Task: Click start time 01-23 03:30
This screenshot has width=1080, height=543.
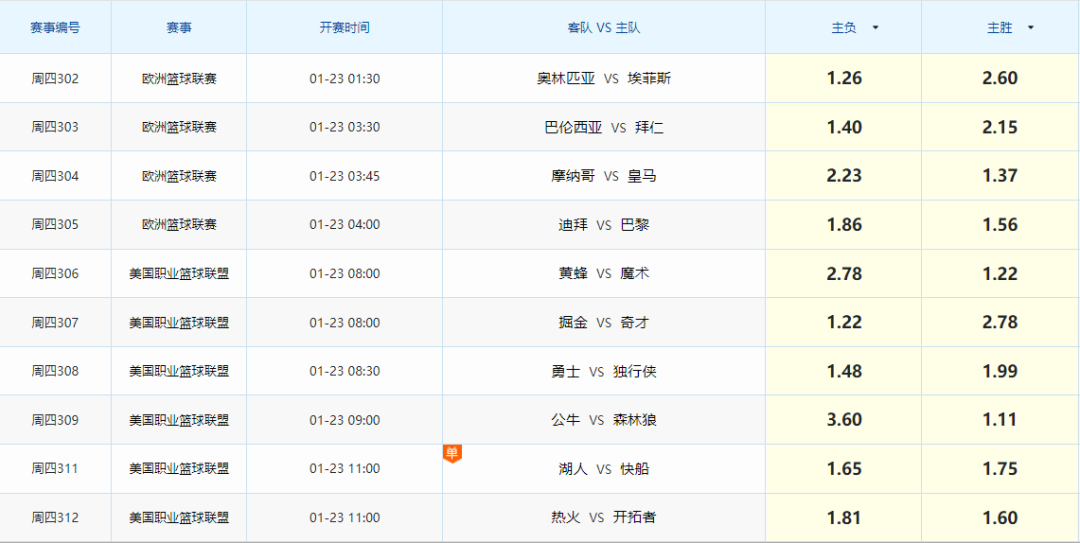Action: (344, 127)
